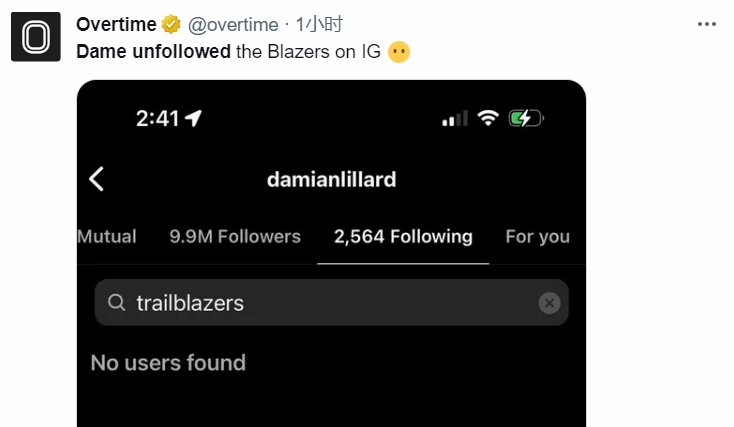Viewport: 734px width, 427px height.
Task: Tap the Wi-Fi status icon in the phone bar
Action: (488, 118)
